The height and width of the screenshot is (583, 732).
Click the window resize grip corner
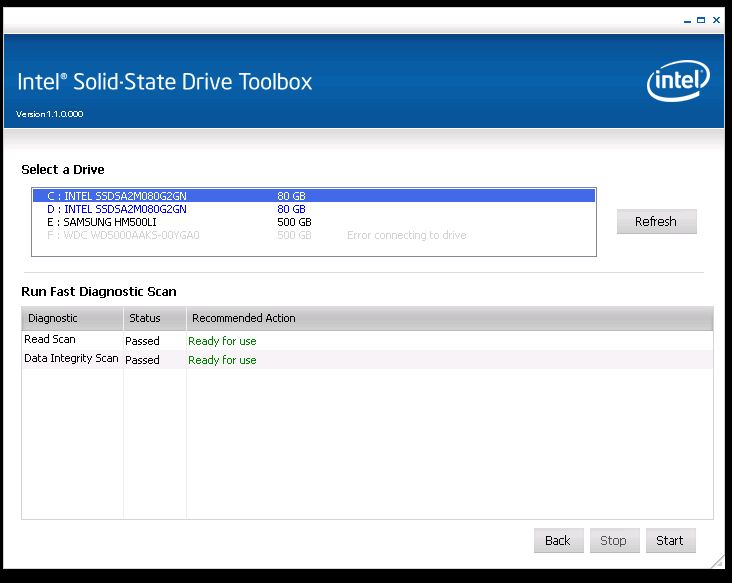click(717, 562)
